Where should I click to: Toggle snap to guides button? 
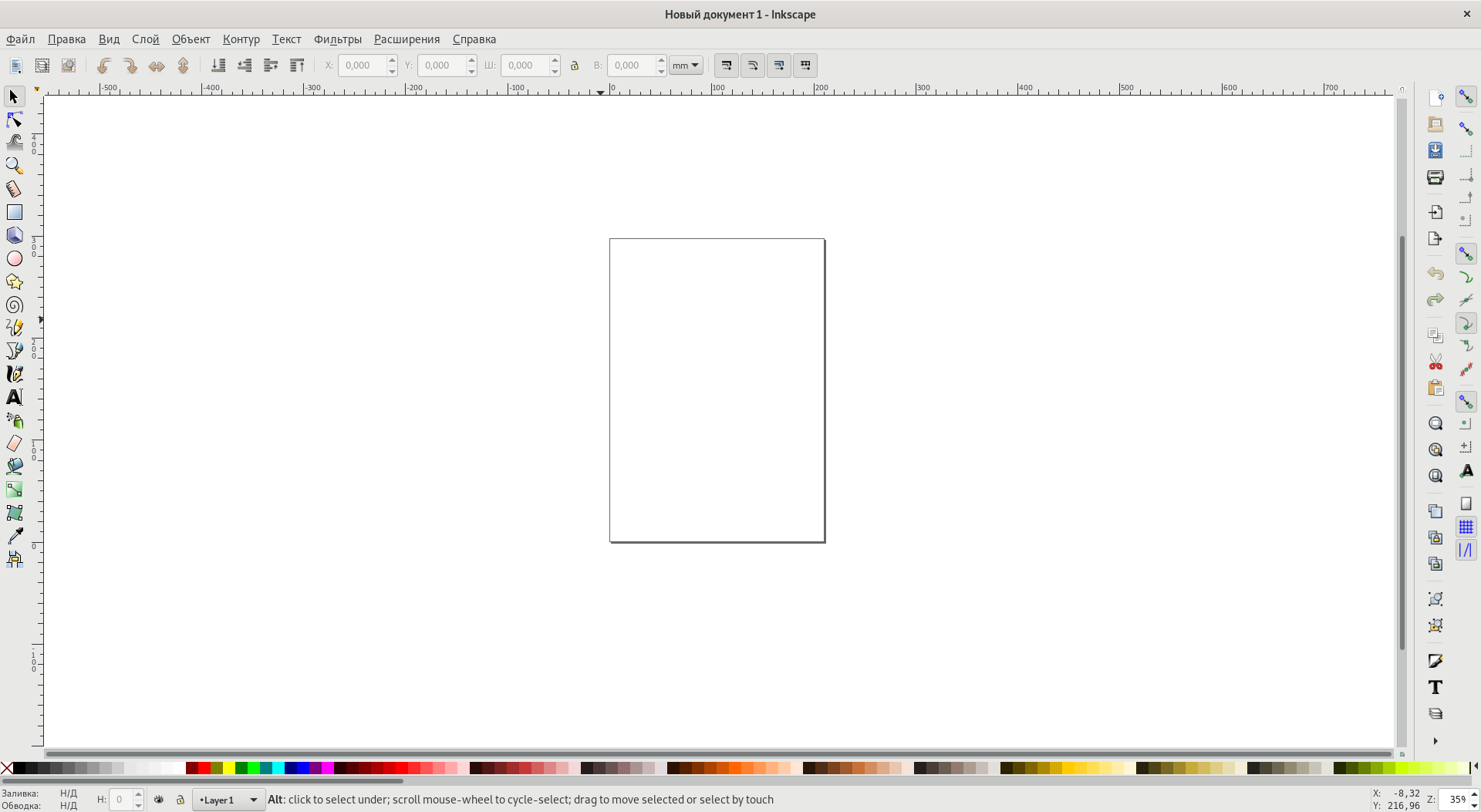coord(1466,550)
